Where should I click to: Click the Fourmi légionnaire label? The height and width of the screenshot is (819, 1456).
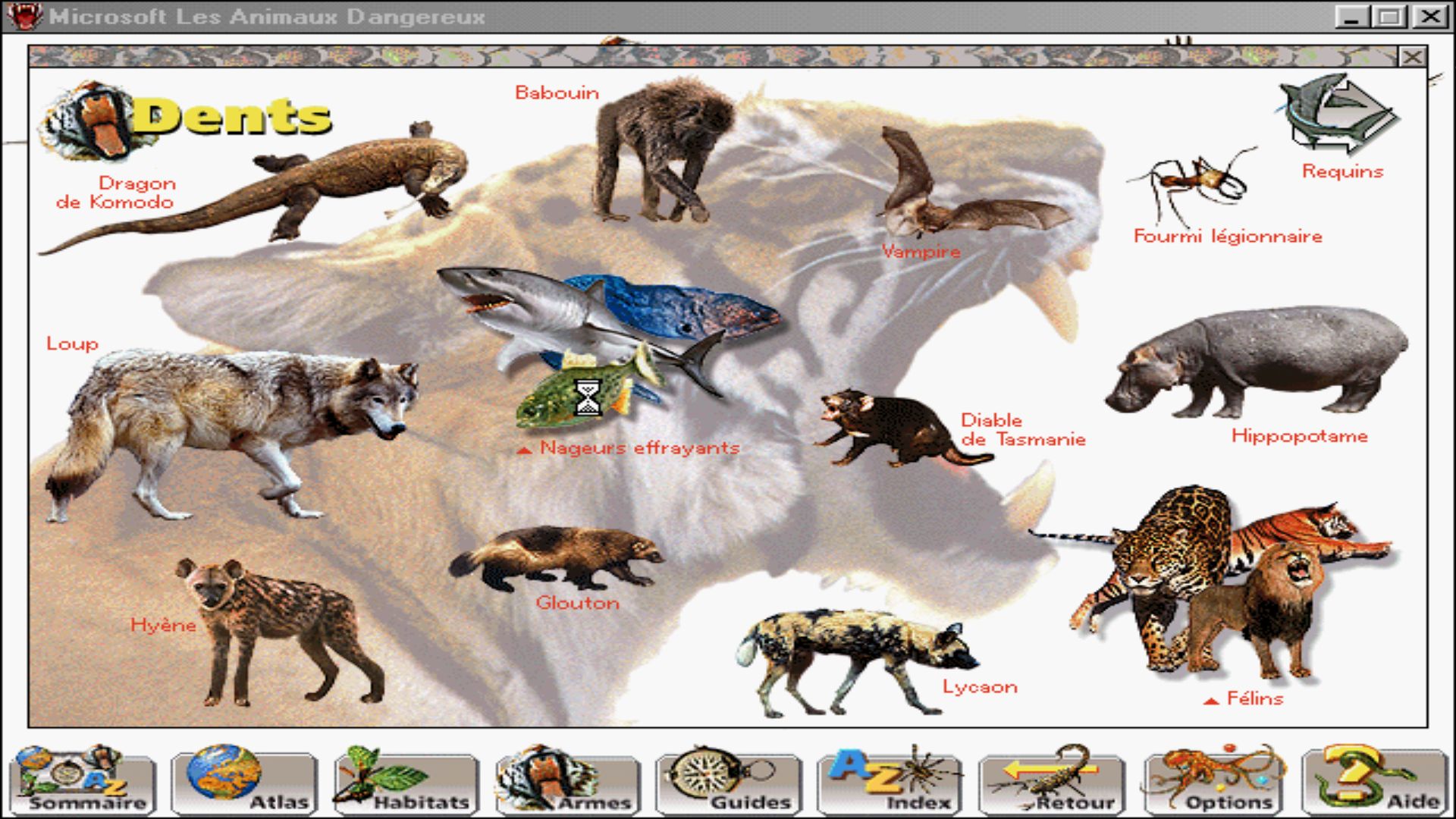(1228, 237)
